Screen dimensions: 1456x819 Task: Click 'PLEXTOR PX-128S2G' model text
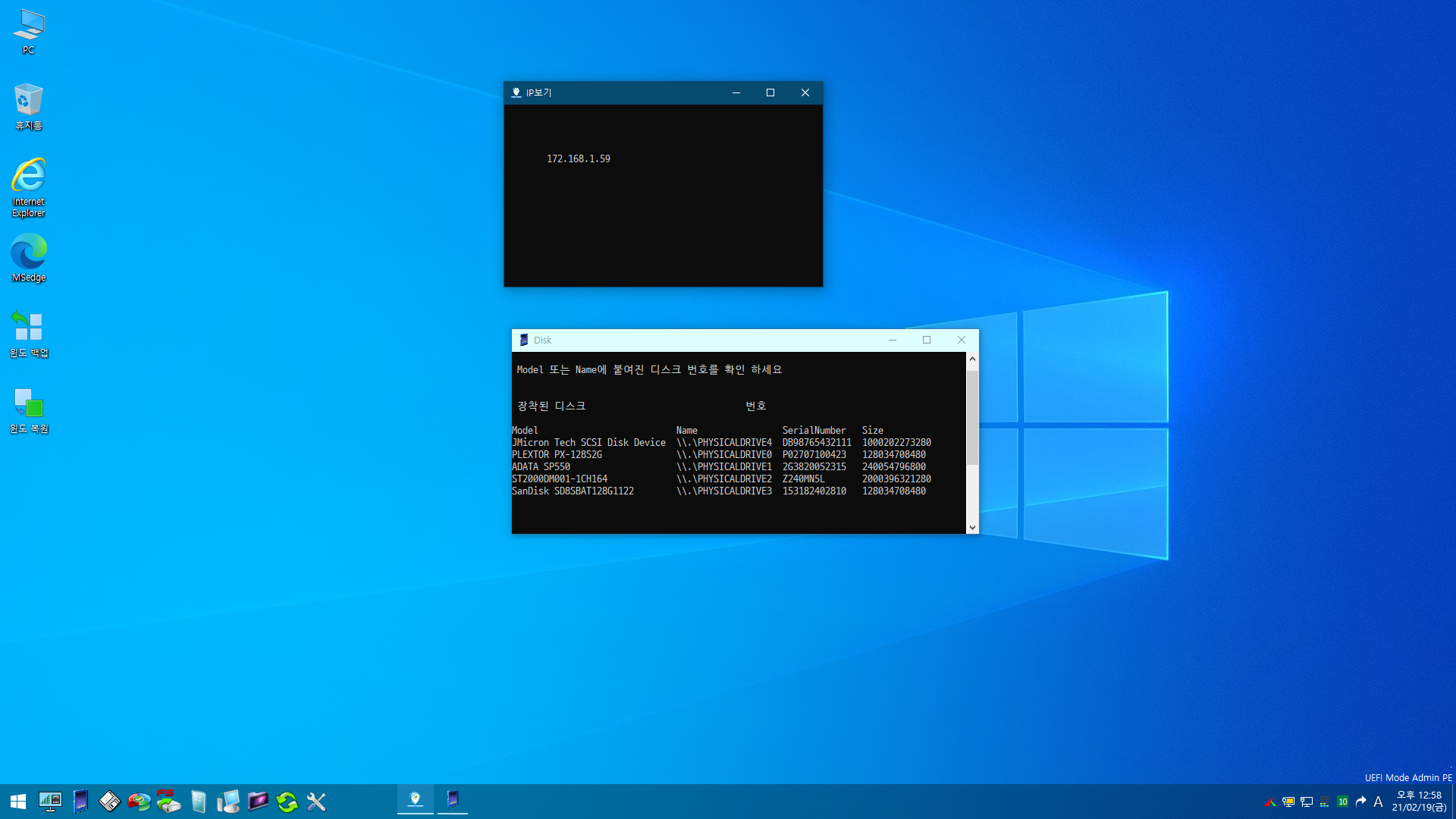pyautogui.click(x=557, y=455)
